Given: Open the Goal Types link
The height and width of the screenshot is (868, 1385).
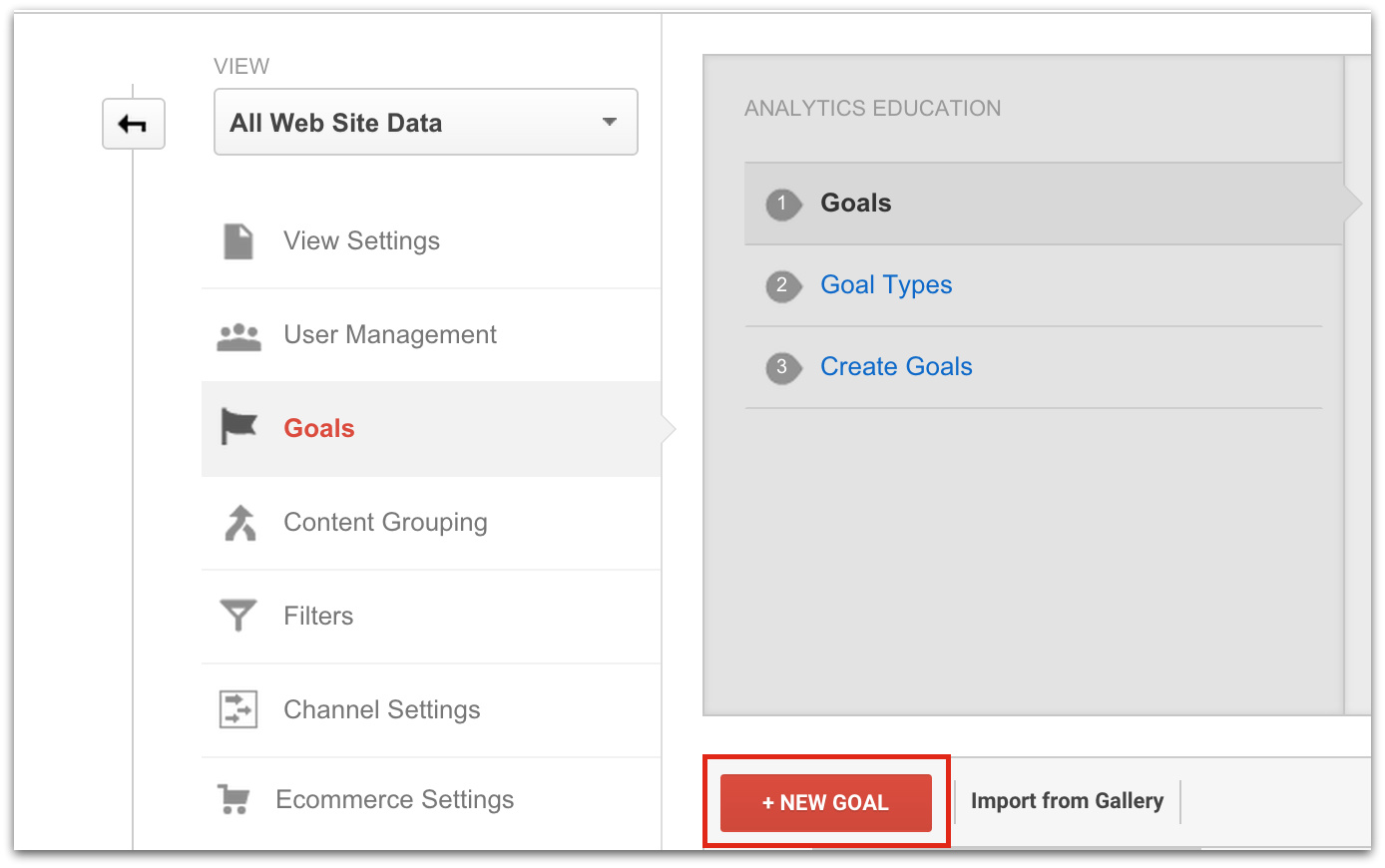Looking at the screenshot, I should [x=886, y=285].
